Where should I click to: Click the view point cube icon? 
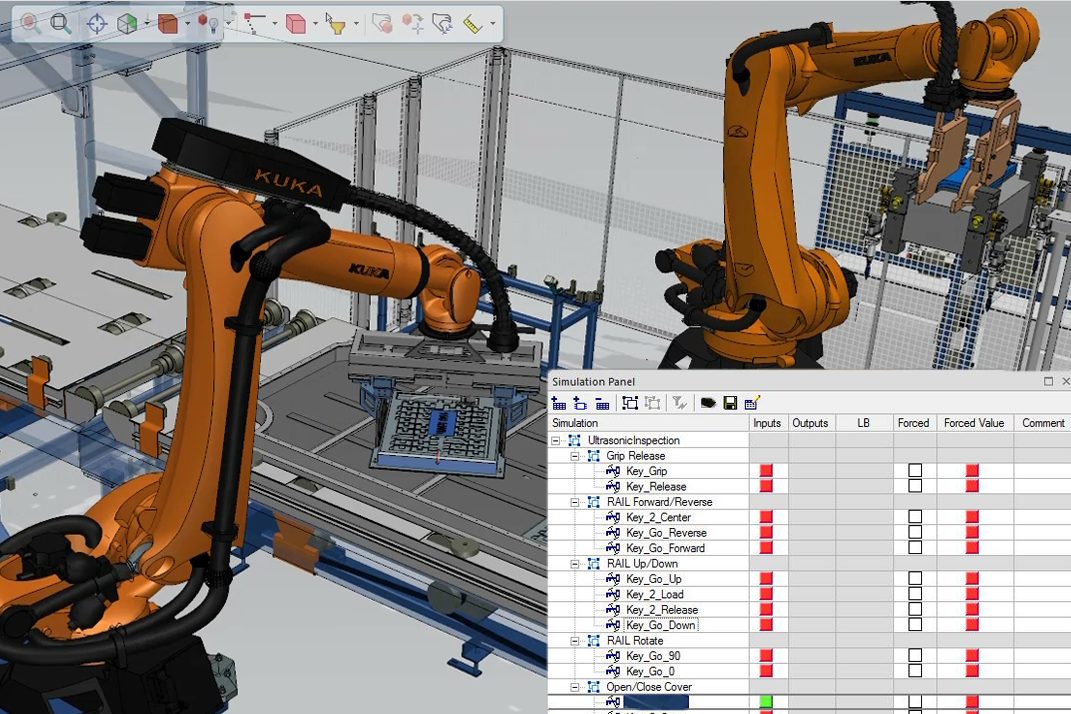(x=126, y=24)
